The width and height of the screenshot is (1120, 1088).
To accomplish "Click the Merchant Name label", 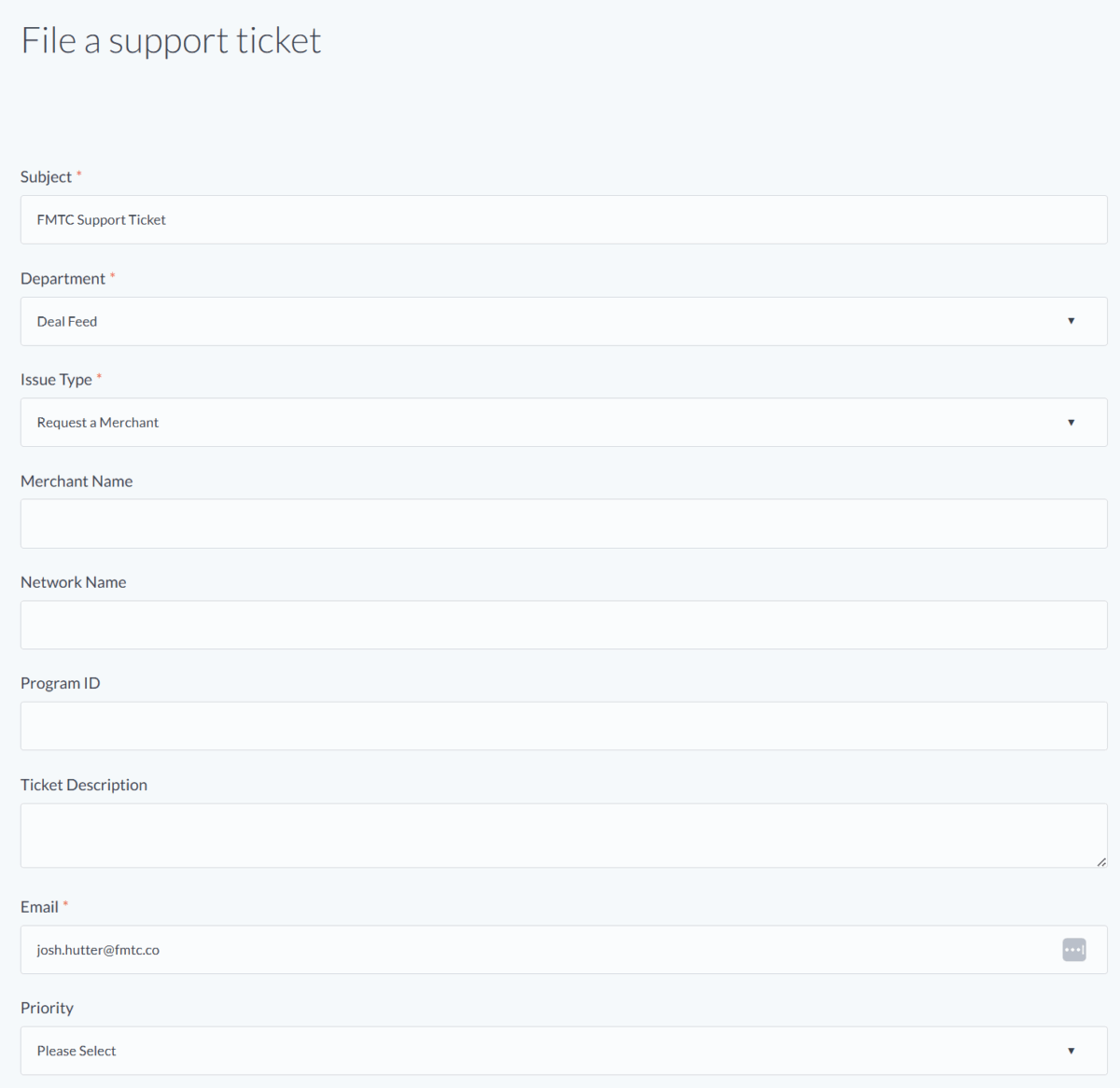I will click(77, 481).
